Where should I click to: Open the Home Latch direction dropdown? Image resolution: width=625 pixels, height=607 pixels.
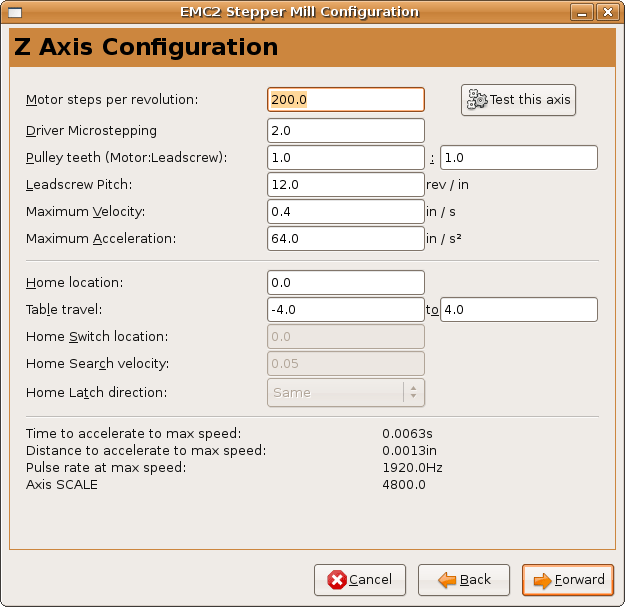click(x=346, y=393)
